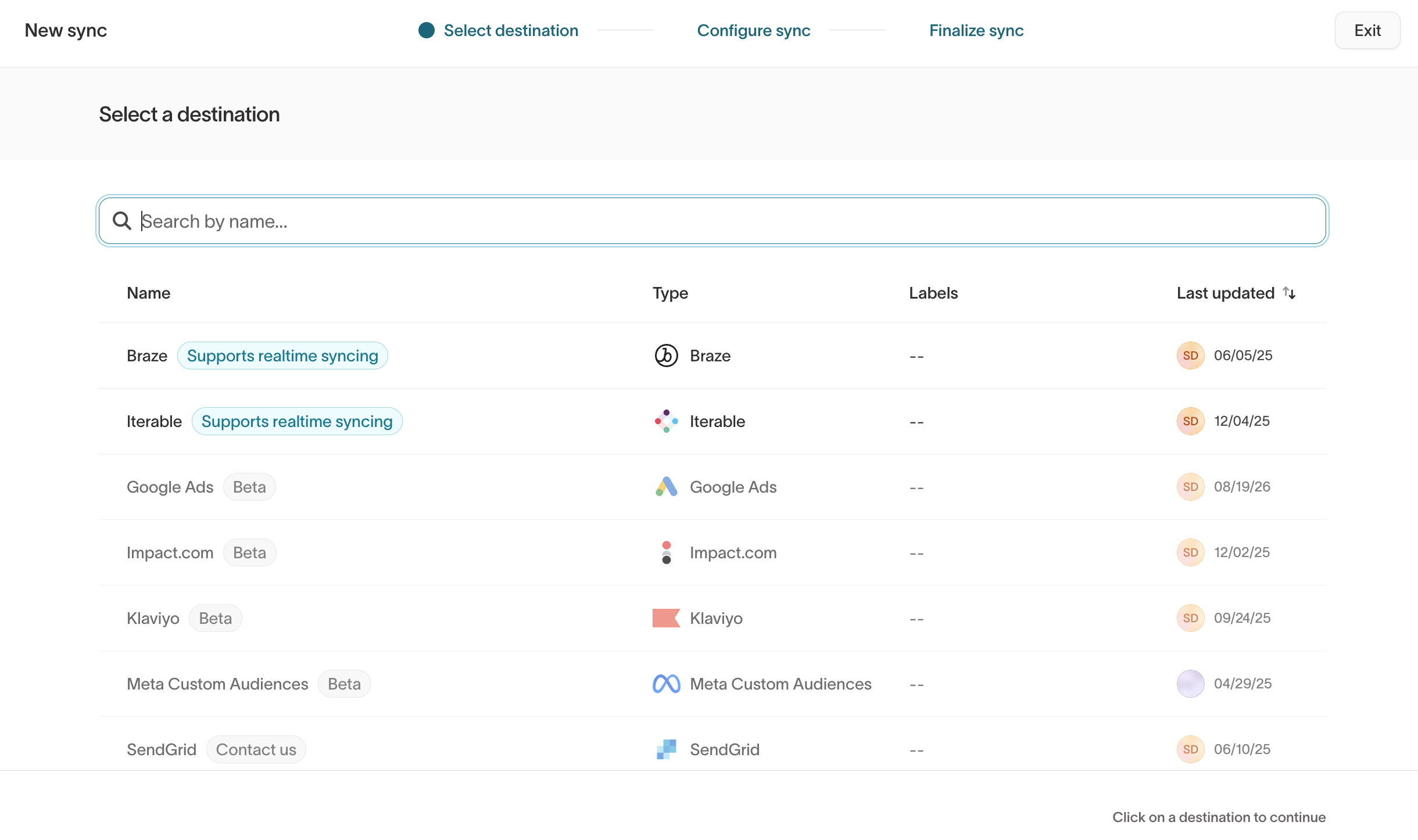Click the SD avatar in SendGrid row
Image resolution: width=1418 pixels, height=840 pixels.
point(1190,749)
